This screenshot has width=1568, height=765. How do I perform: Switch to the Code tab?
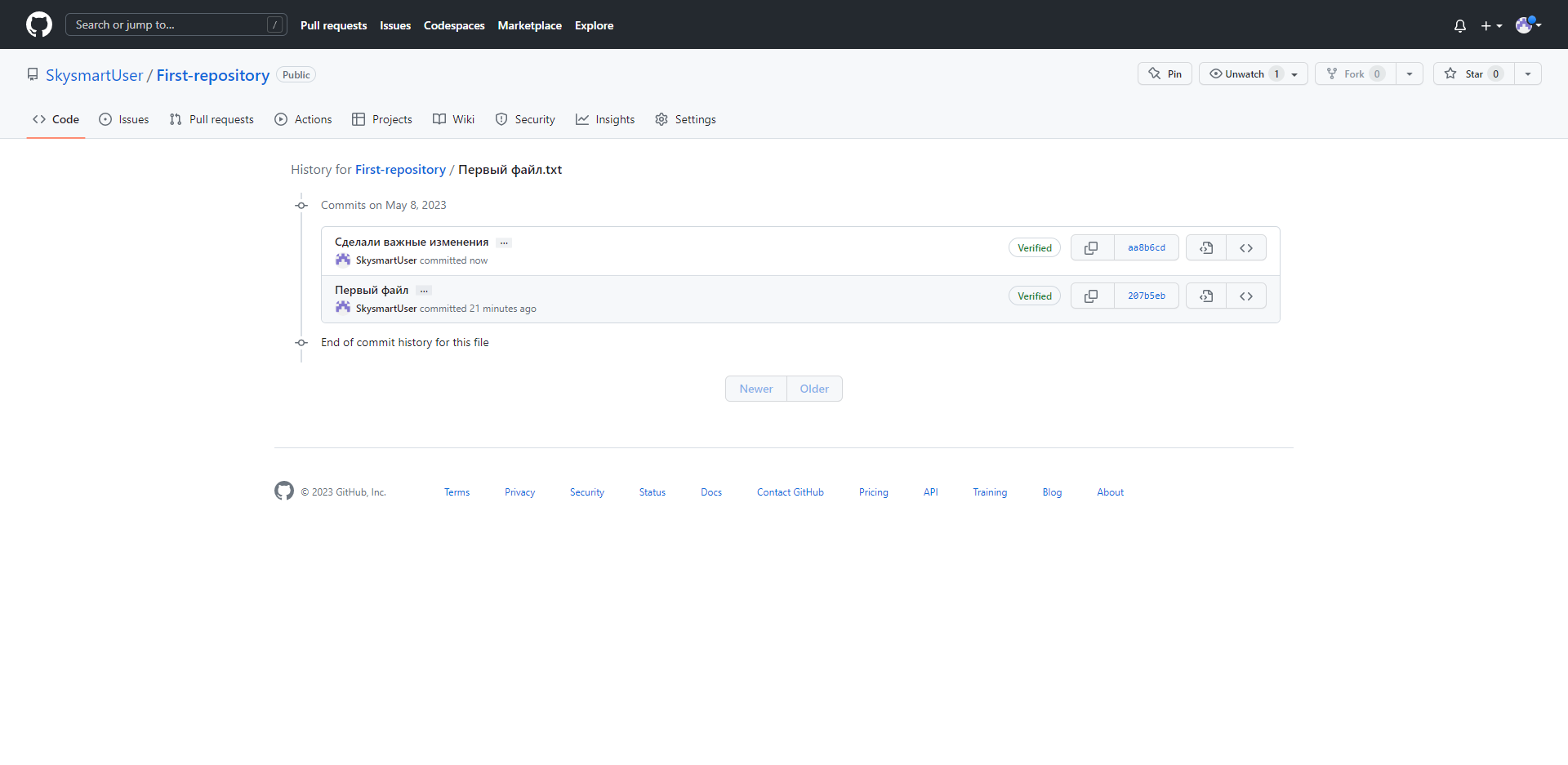pyautogui.click(x=56, y=119)
